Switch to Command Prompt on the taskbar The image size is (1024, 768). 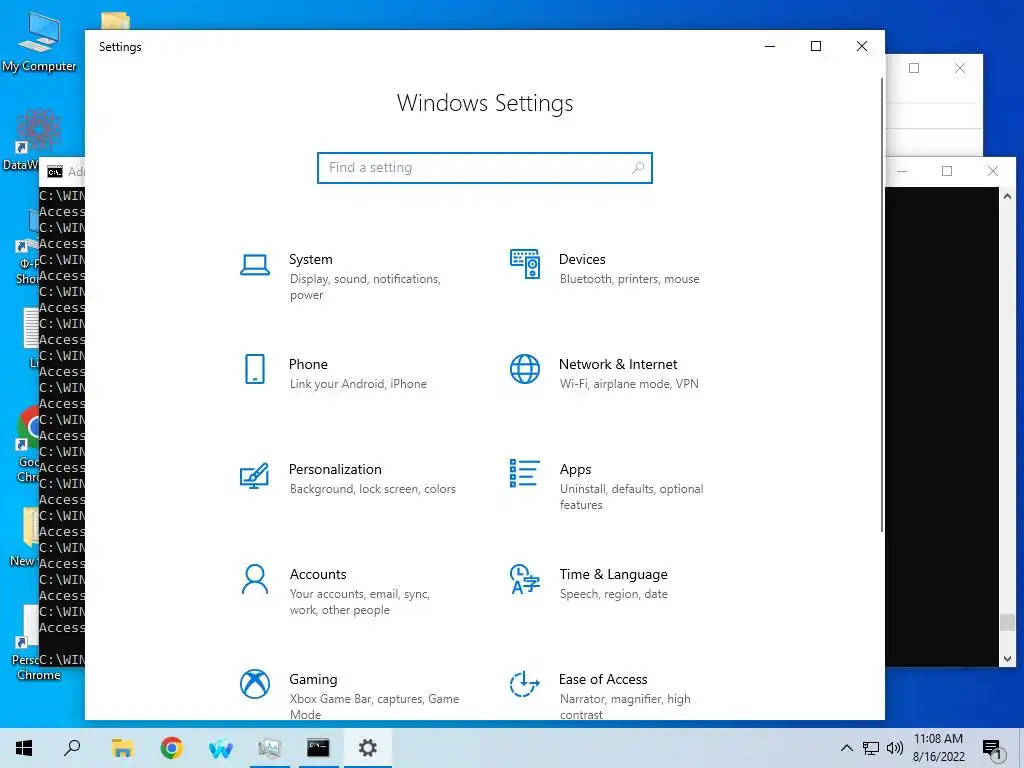[x=319, y=748]
